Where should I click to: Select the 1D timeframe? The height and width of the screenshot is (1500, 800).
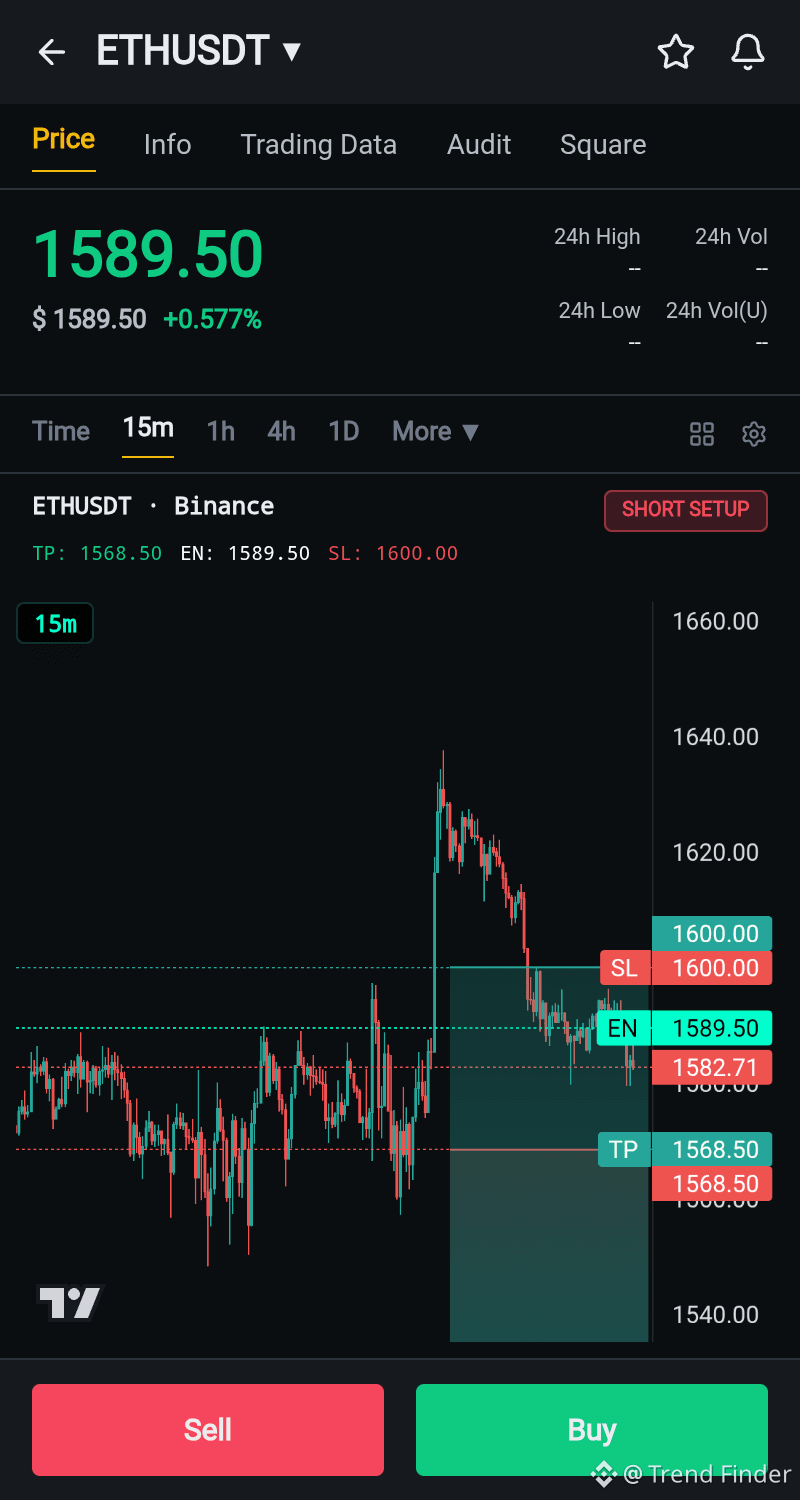coord(344,432)
